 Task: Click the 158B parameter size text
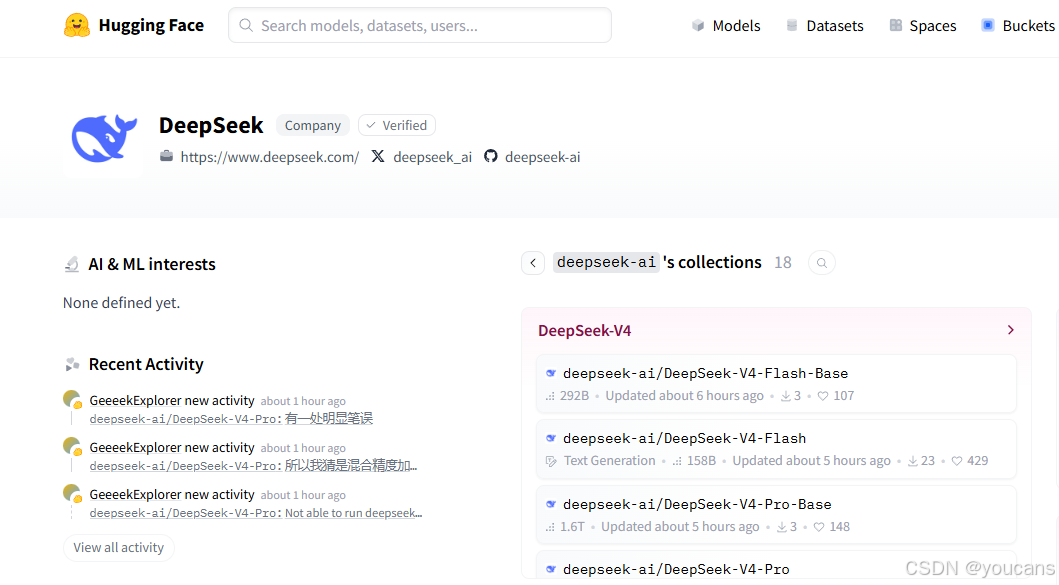pos(701,461)
